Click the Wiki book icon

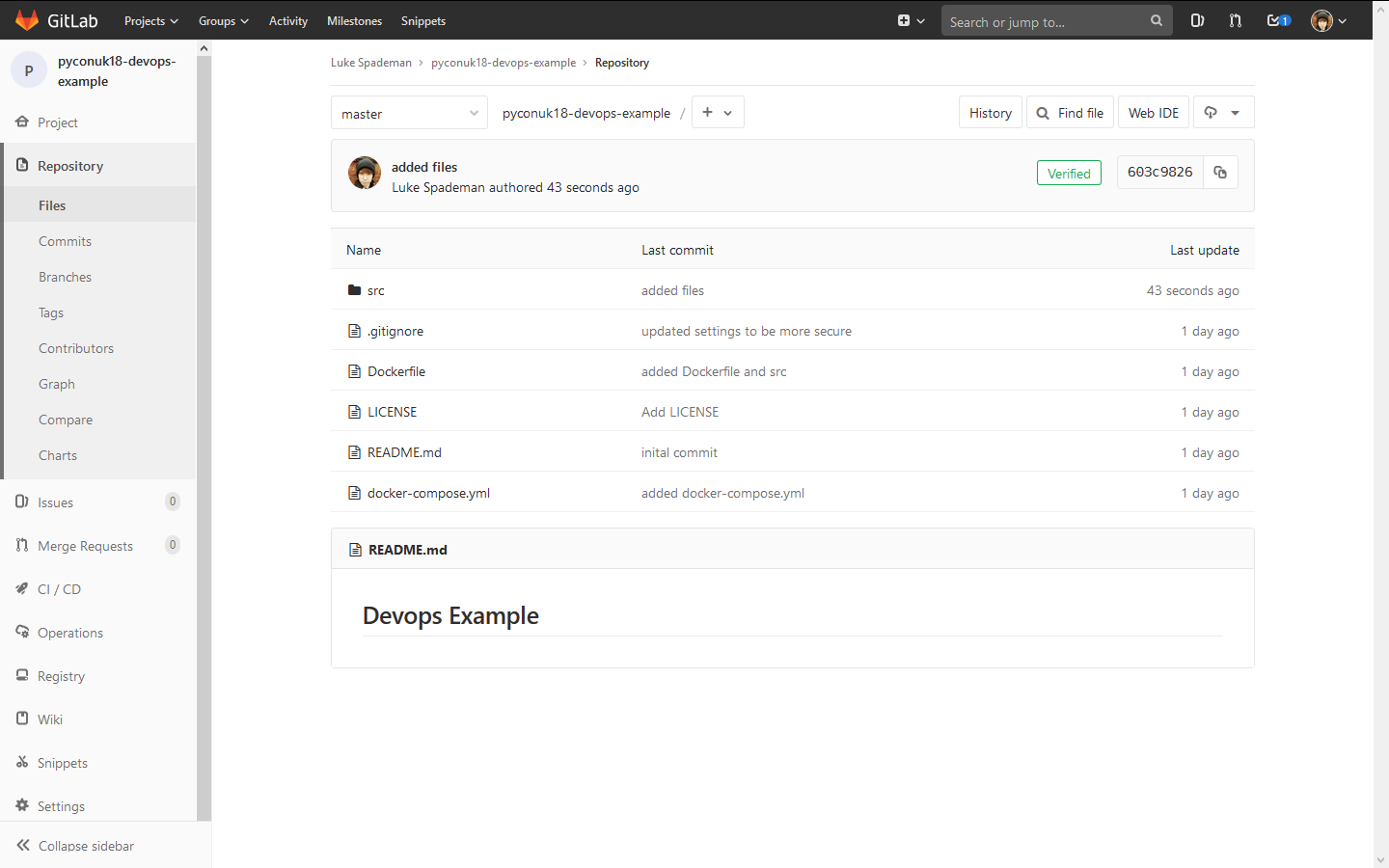pyautogui.click(x=22, y=719)
